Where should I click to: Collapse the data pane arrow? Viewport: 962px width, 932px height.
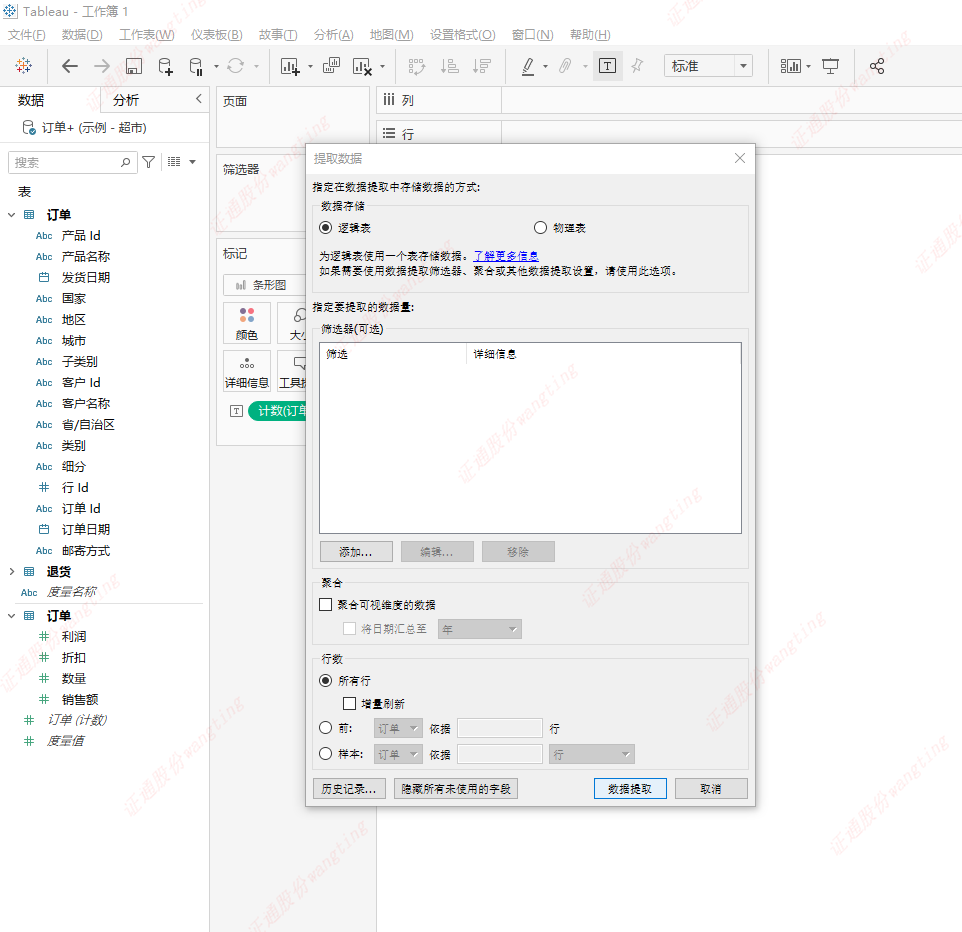(199, 99)
